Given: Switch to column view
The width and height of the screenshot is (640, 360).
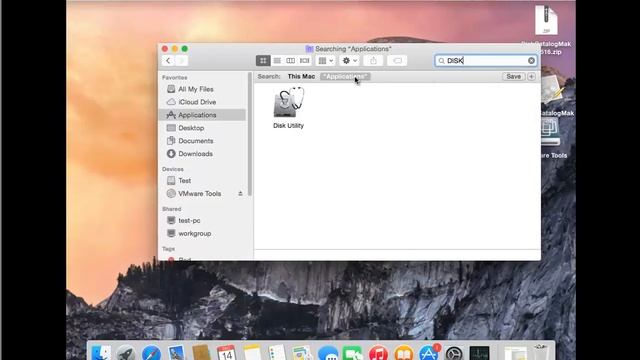Looking at the screenshot, I should pos(291,61).
